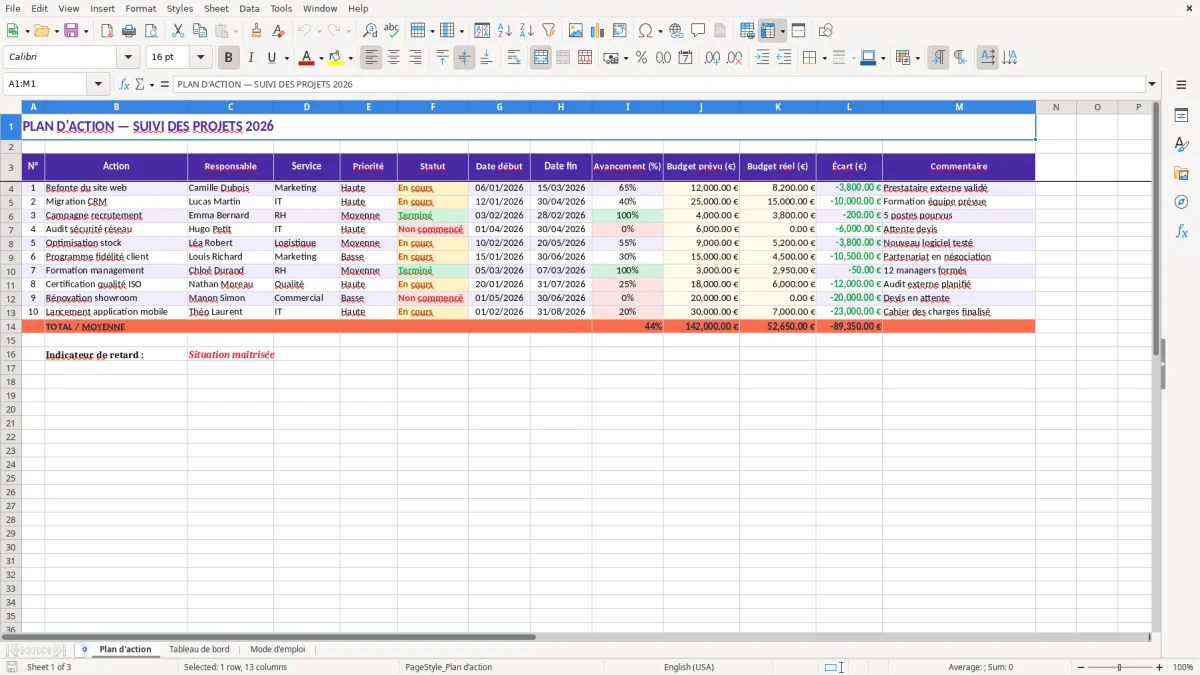Screen dimensions: 1200x675
Task: Apply red font color swatch
Action: click(x=307, y=58)
